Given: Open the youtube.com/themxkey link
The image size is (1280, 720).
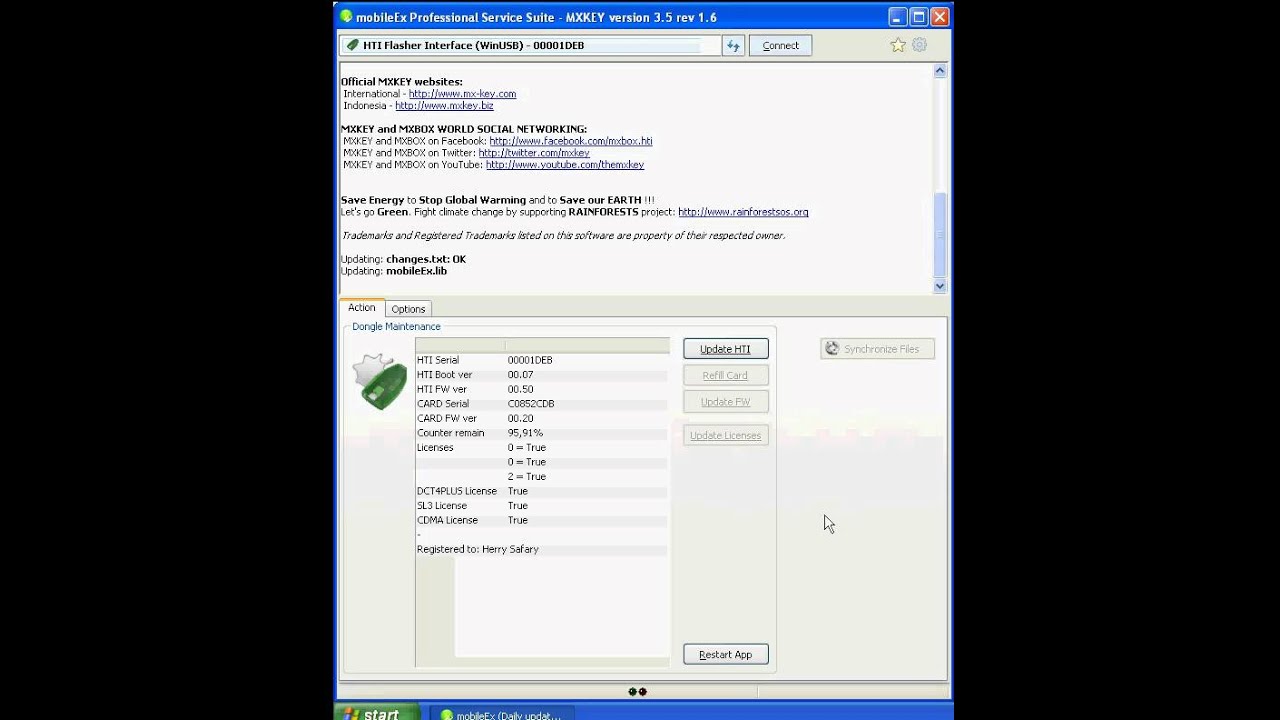Looking at the screenshot, I should 564,165.
